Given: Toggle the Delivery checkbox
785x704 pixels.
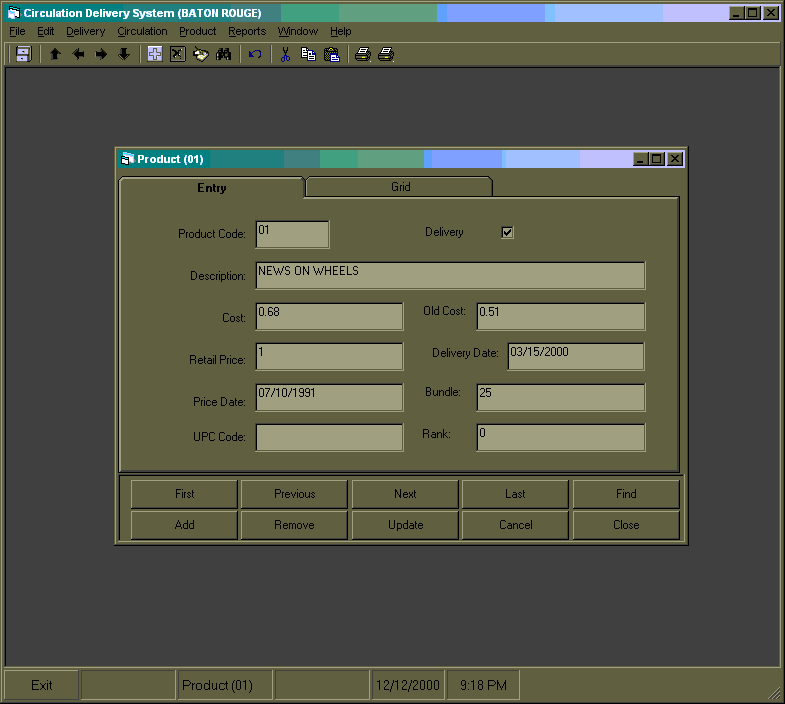Looking at the screenshot, I should click(x=507, y=233).
